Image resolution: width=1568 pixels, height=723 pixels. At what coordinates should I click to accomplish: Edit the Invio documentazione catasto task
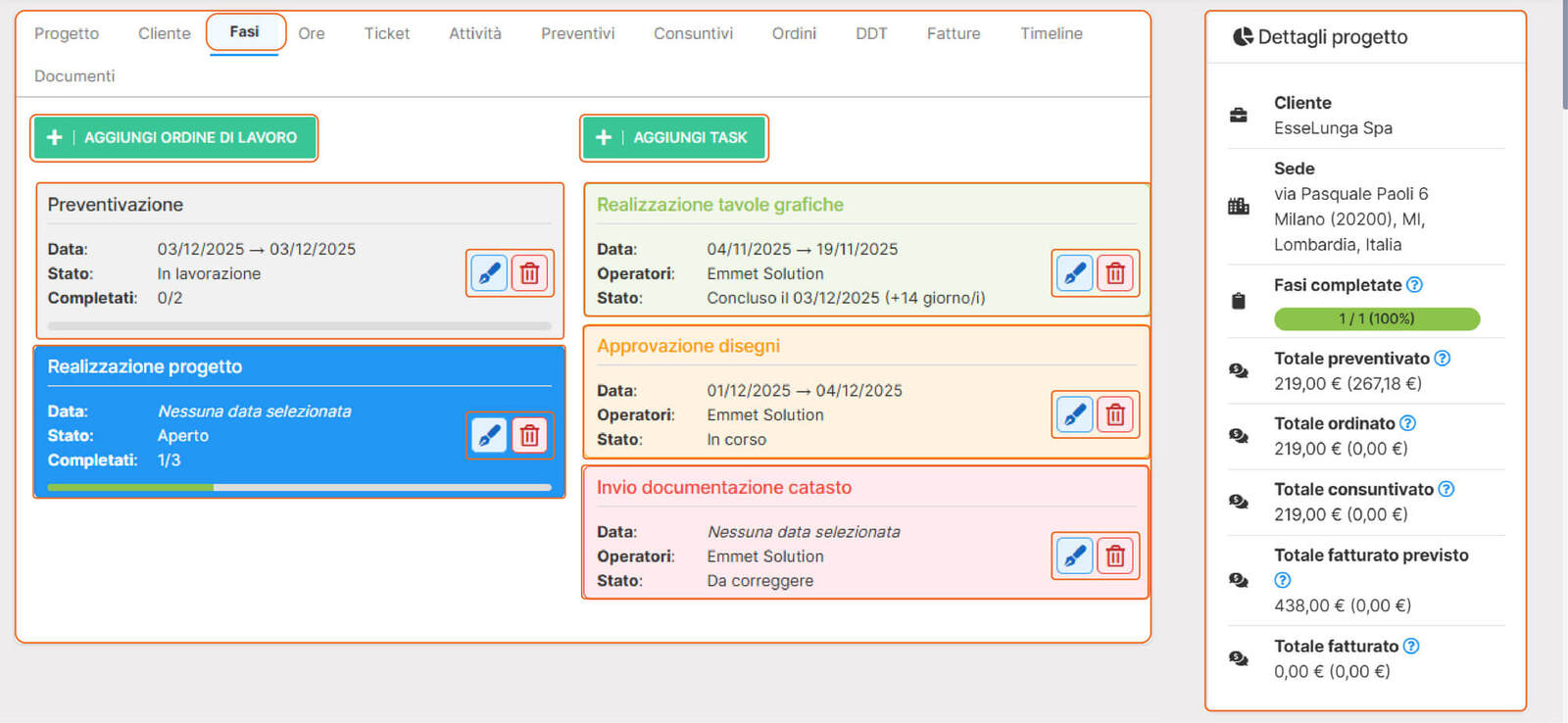(1075, 556)
